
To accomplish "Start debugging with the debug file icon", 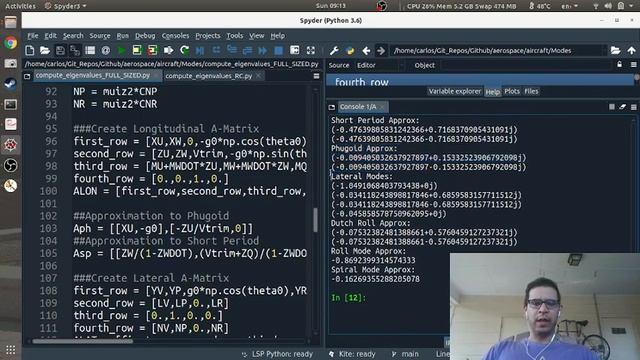I will (x=200, y=51).
